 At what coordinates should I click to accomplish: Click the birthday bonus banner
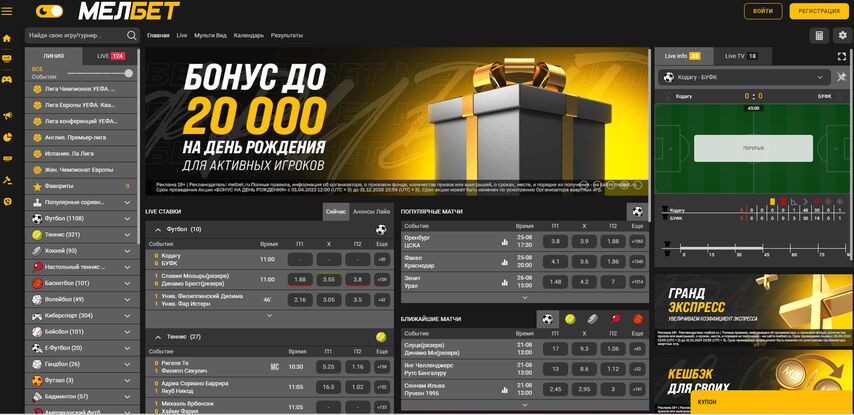click(397, 122)
